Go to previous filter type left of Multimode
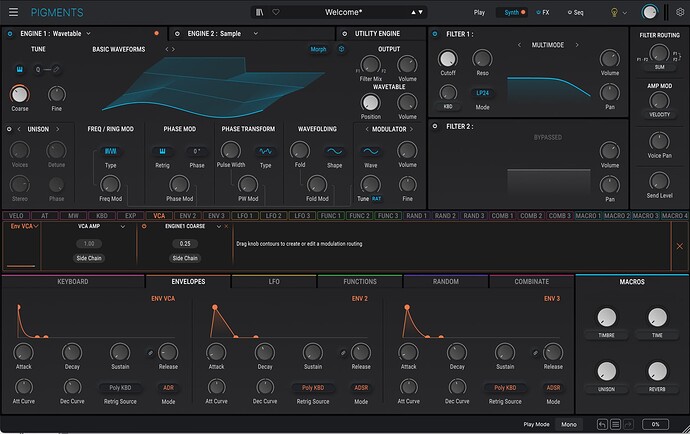This screenshot has width=690, height=434. [x=519, y=45]
